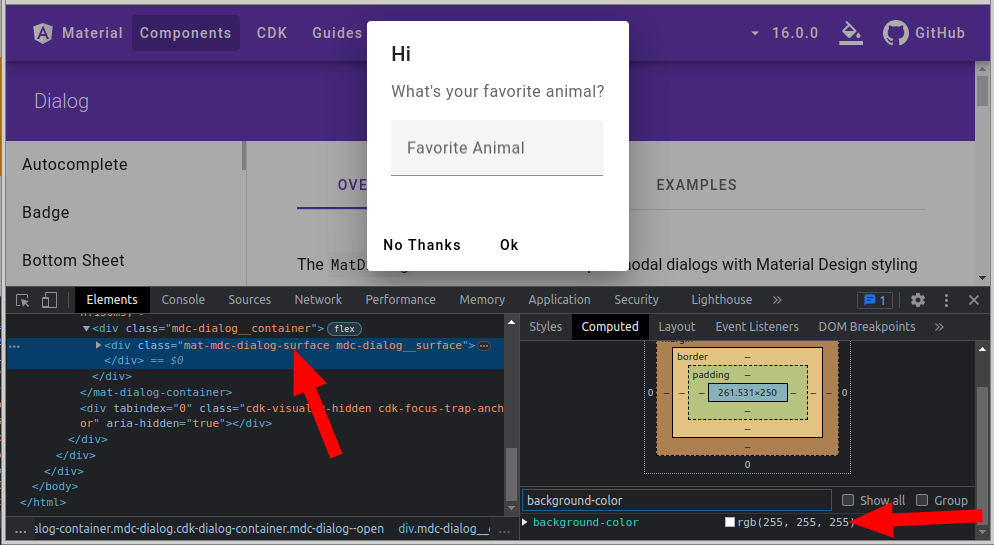This screenshot has height=545, width=994.
Task: Open the theme picker paint bucket icon
Action: point(851,33)
